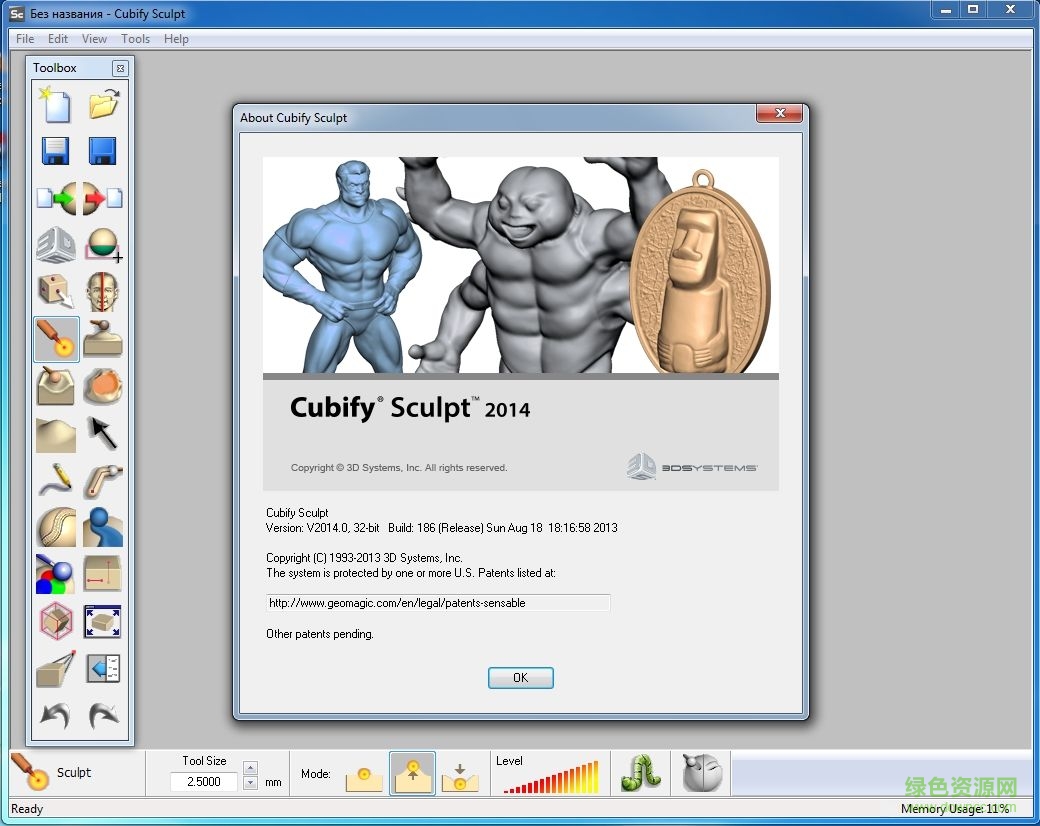Switch to the push-down sculpt mode

tap(460, 773)
